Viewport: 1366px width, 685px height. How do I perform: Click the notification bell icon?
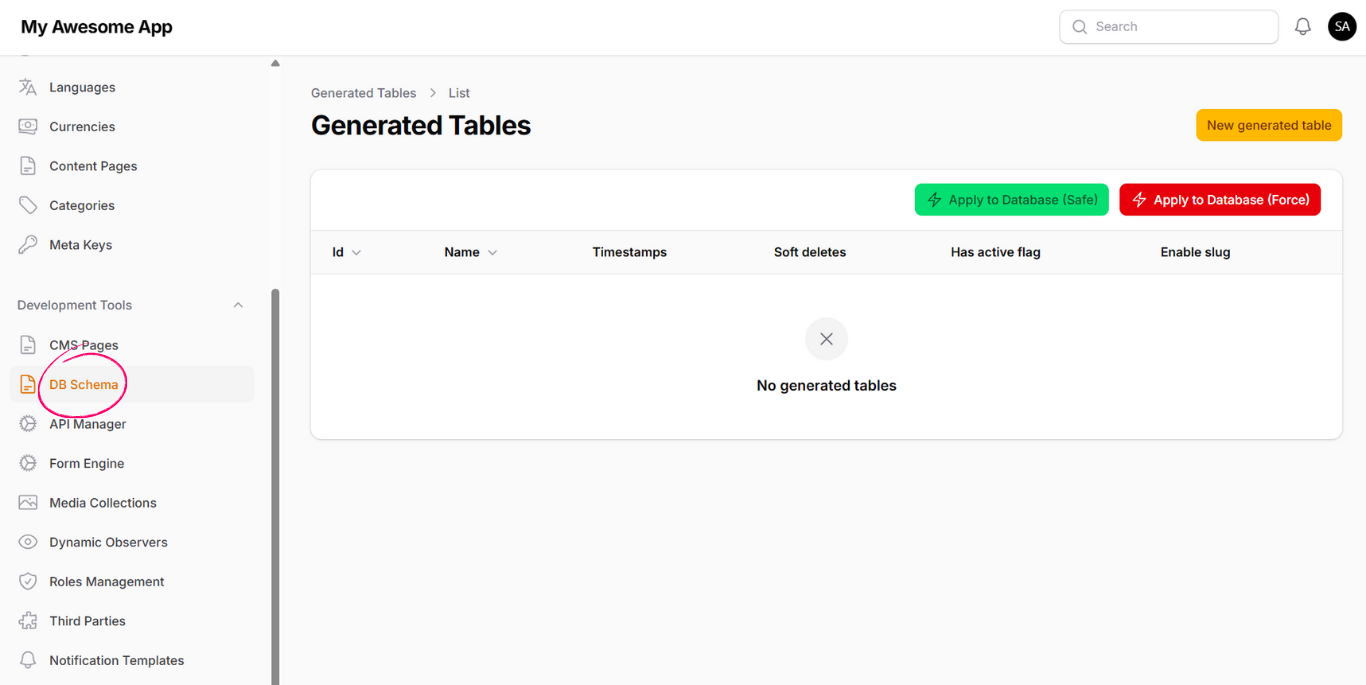[x=1302, y=27]
